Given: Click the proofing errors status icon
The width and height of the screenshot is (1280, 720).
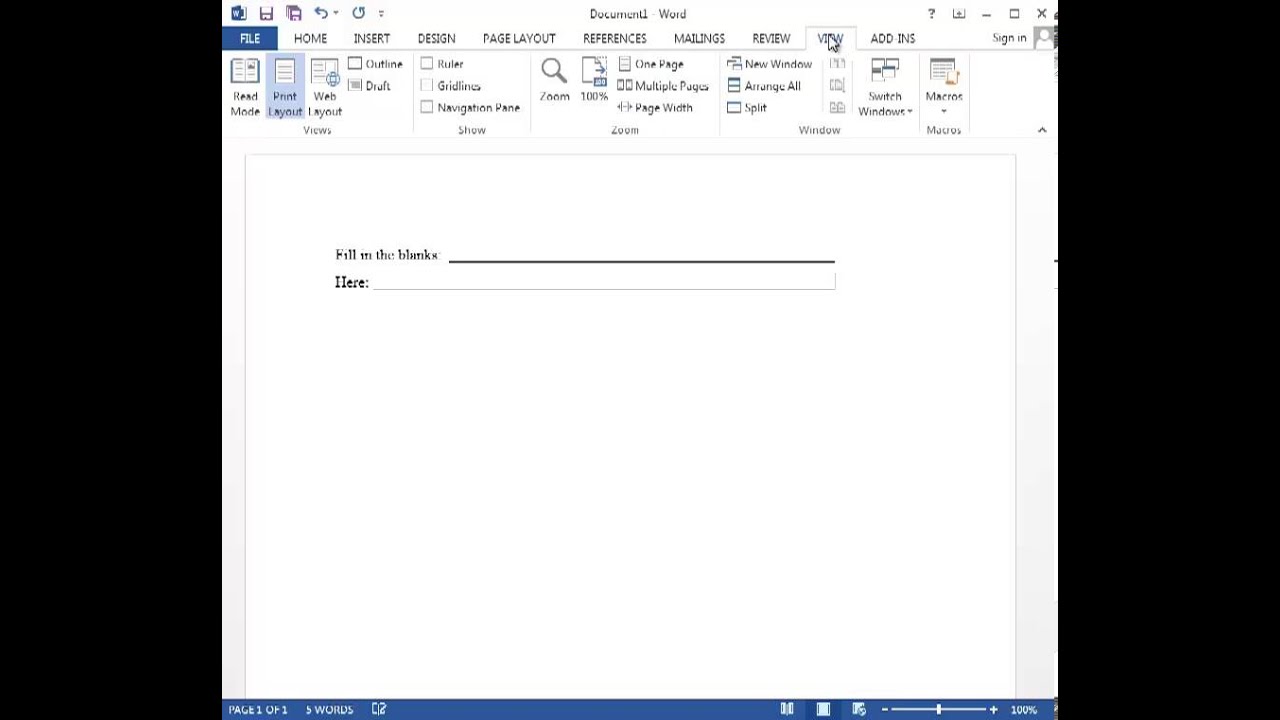Looking at the screenshot, I should pos(379,710).
